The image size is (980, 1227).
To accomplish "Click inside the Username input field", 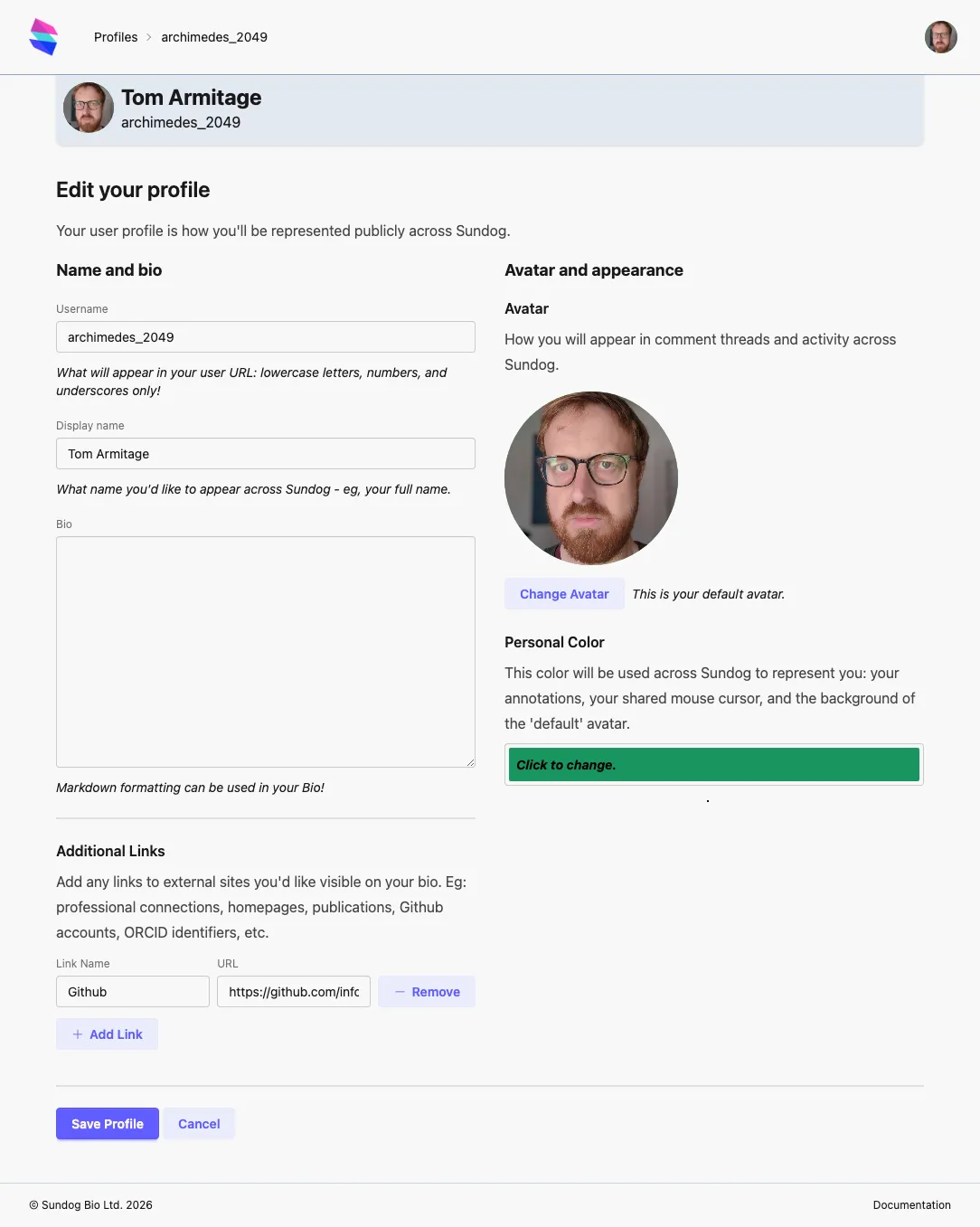I will pos(265,336).
